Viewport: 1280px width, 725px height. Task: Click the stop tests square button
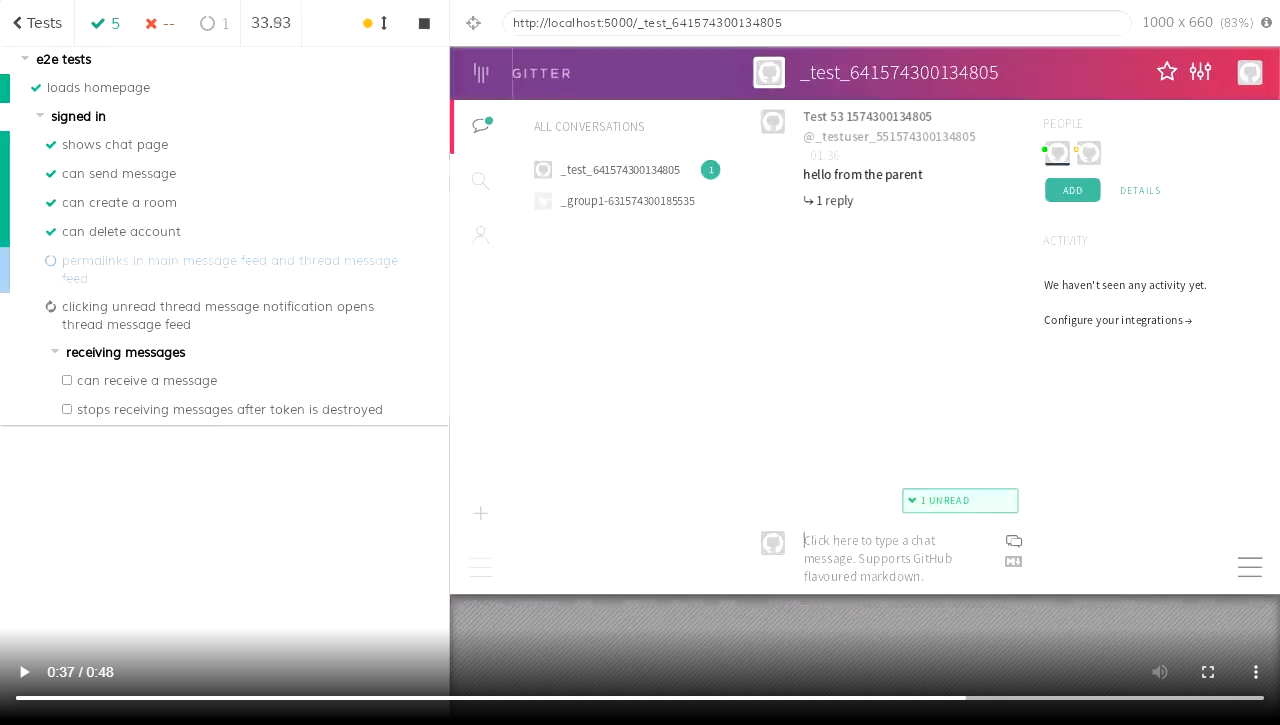click(x=424, y=23)
